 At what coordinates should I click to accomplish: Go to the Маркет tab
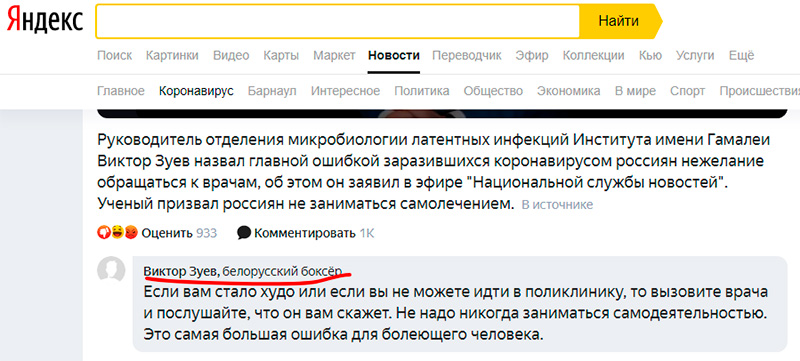pyautogui.click(x=334, y=56)
